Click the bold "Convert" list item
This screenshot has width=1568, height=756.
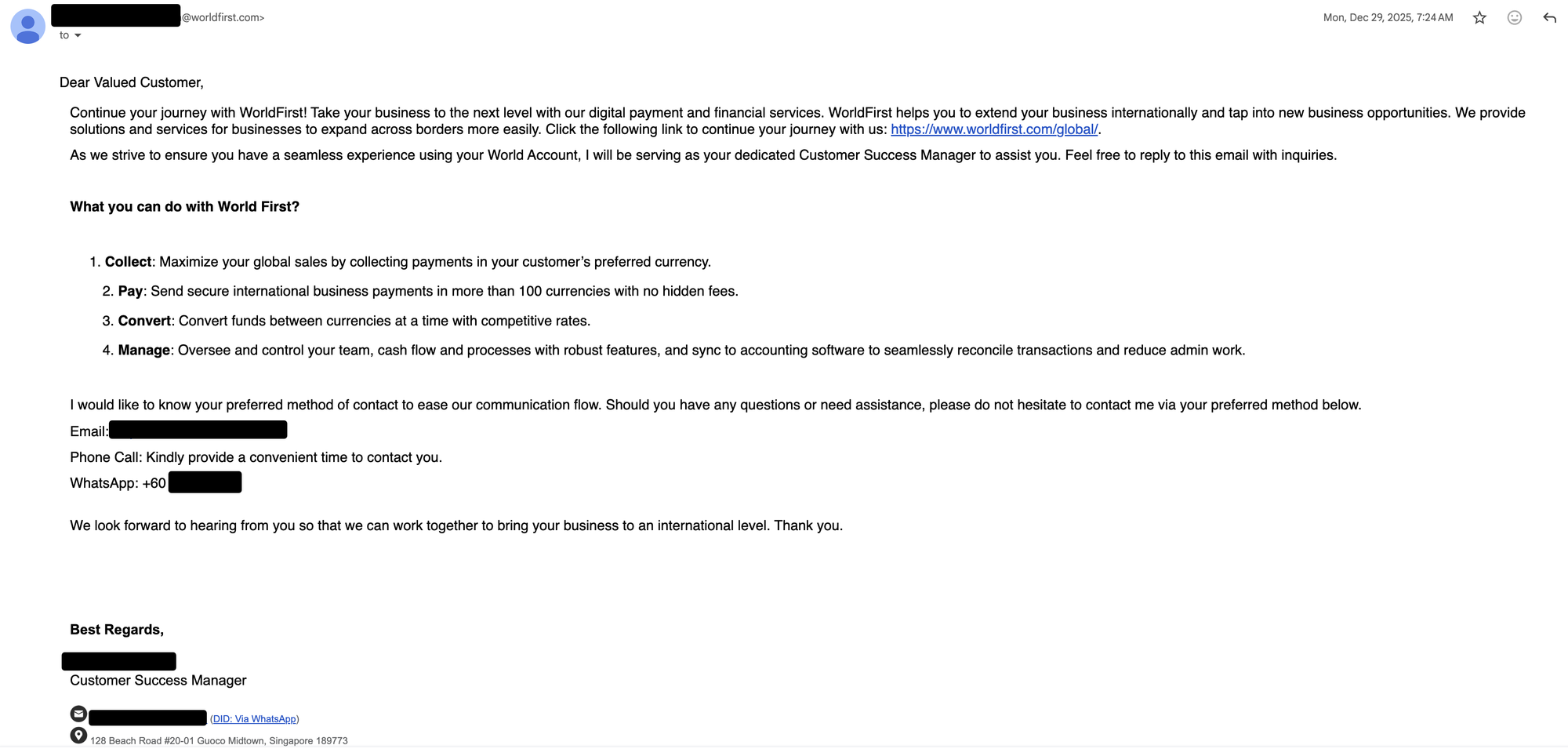[144, 321]
